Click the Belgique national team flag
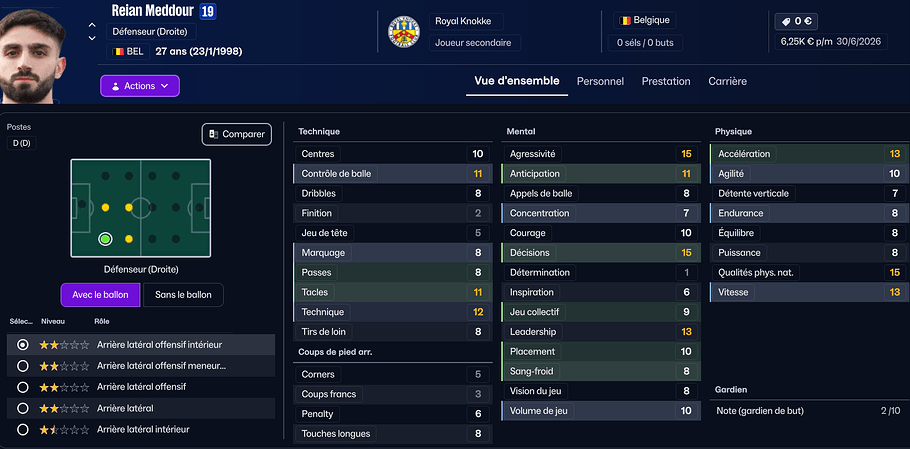Screen dimensions: 910x449 [625, 20]
